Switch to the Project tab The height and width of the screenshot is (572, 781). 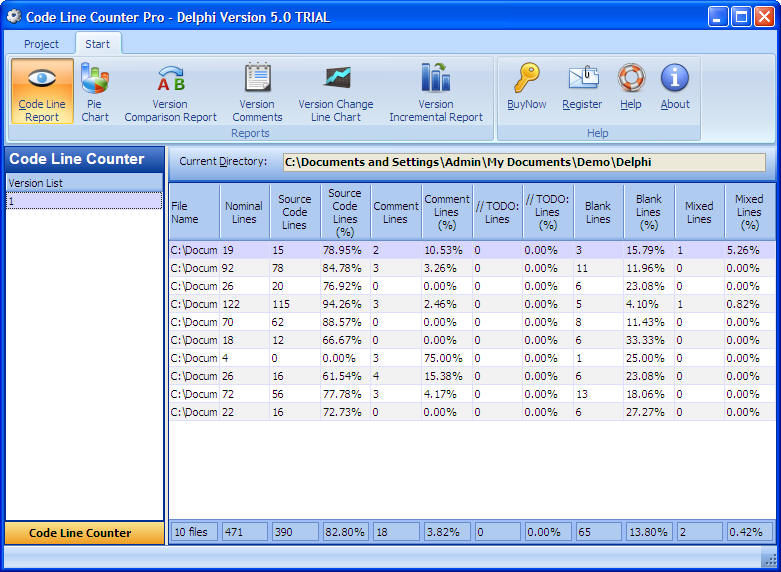[41, 44]
